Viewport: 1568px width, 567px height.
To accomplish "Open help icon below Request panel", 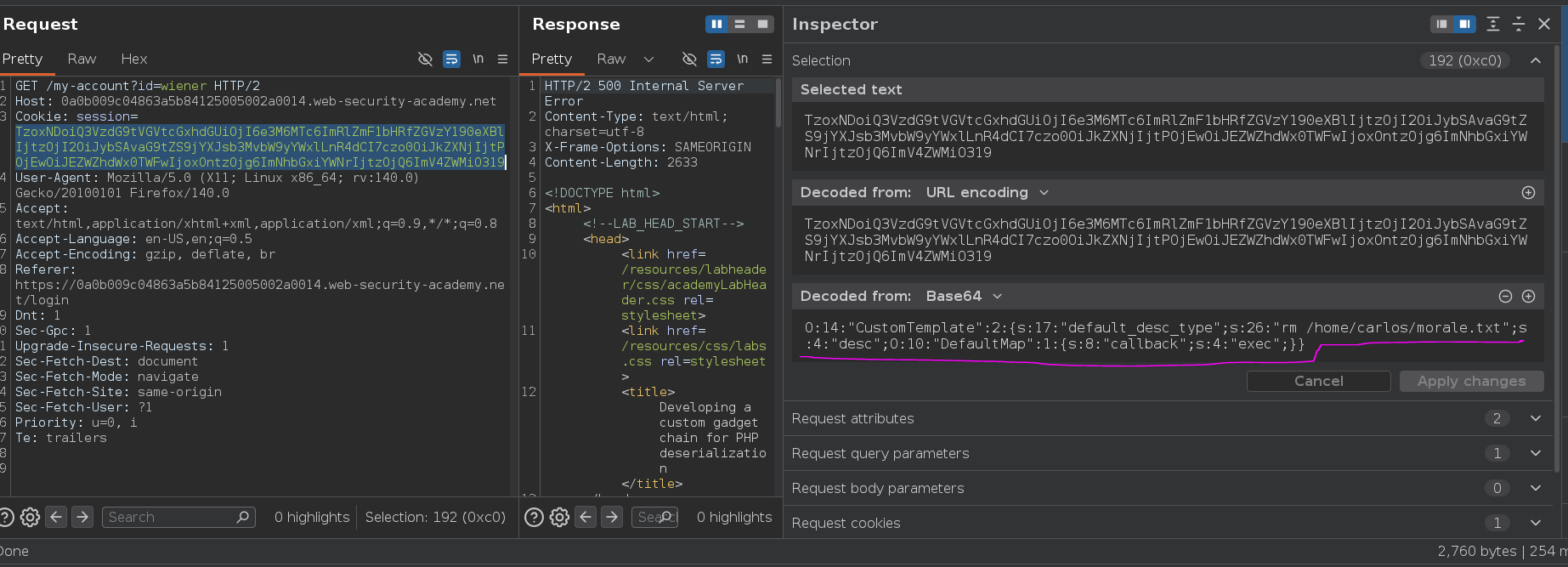I will point(7,517).
